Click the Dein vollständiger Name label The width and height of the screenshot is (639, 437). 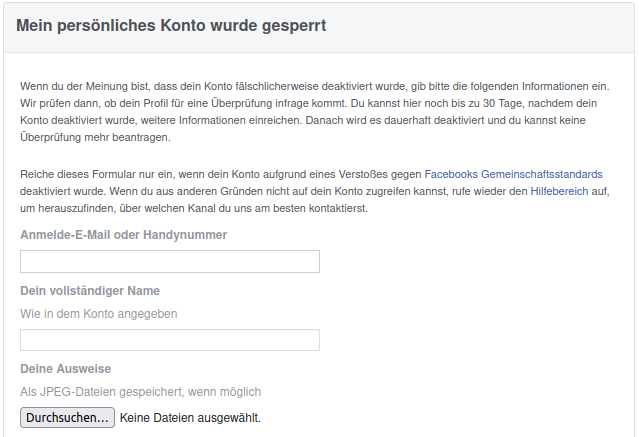(90, 291)
